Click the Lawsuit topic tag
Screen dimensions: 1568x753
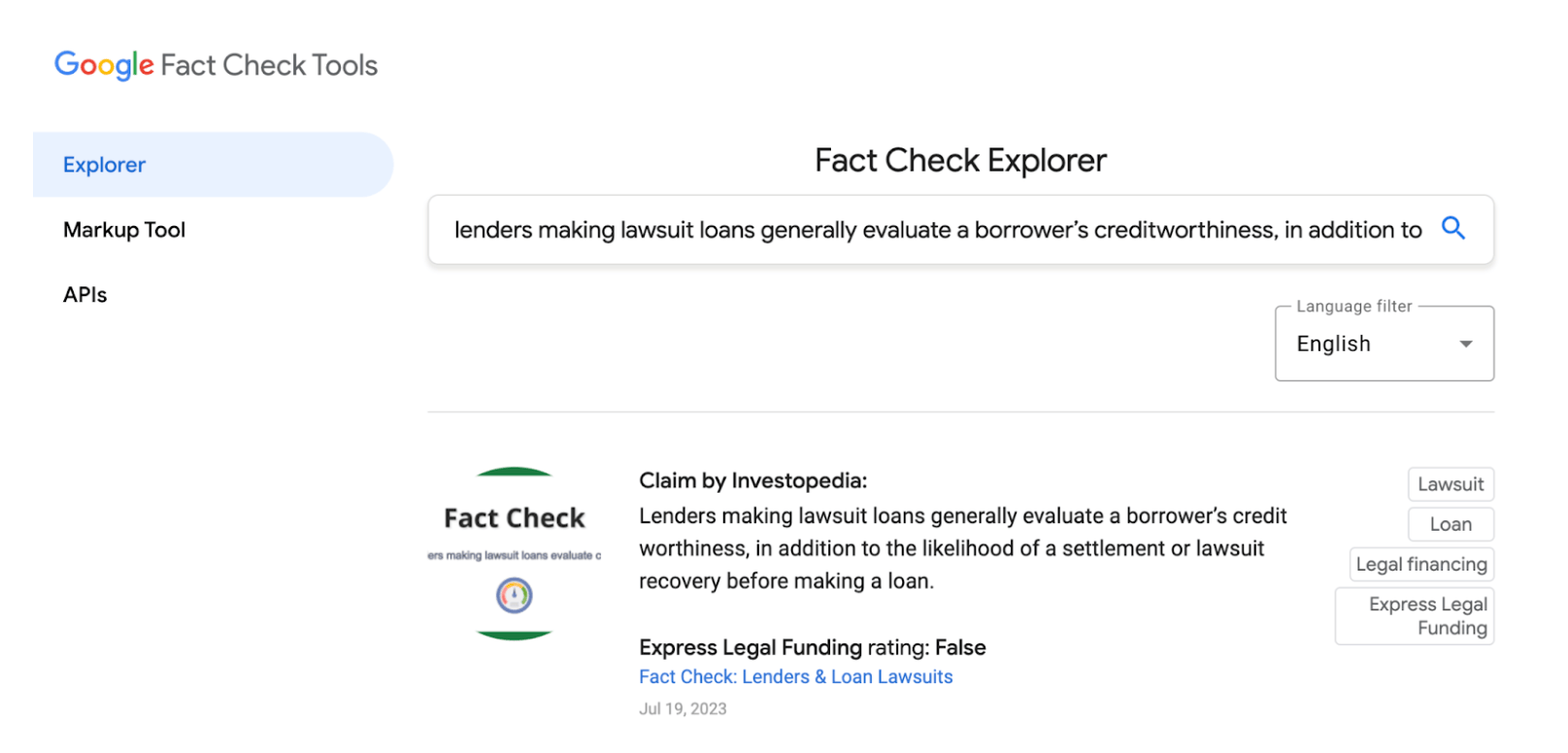pyautogui.click(x=1449, y=484)
